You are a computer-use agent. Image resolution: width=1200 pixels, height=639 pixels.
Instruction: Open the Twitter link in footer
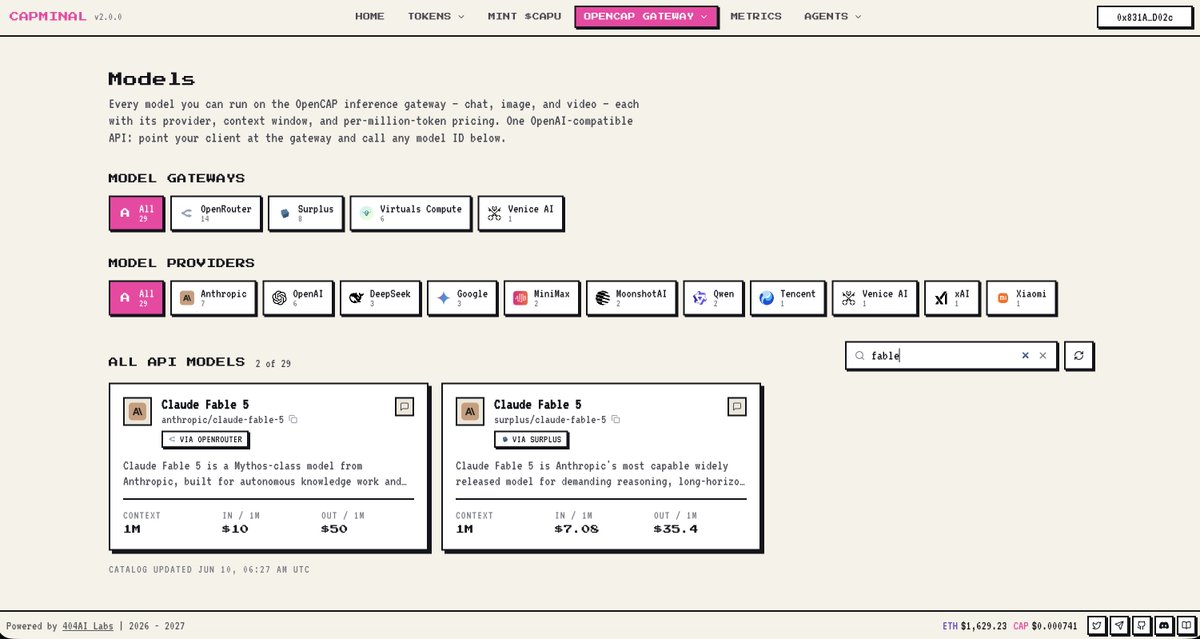click(1097, 626)
